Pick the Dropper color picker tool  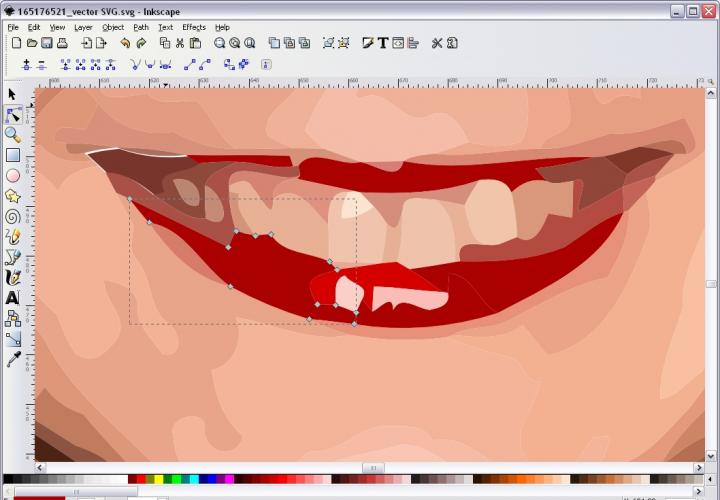coord(12,358)
